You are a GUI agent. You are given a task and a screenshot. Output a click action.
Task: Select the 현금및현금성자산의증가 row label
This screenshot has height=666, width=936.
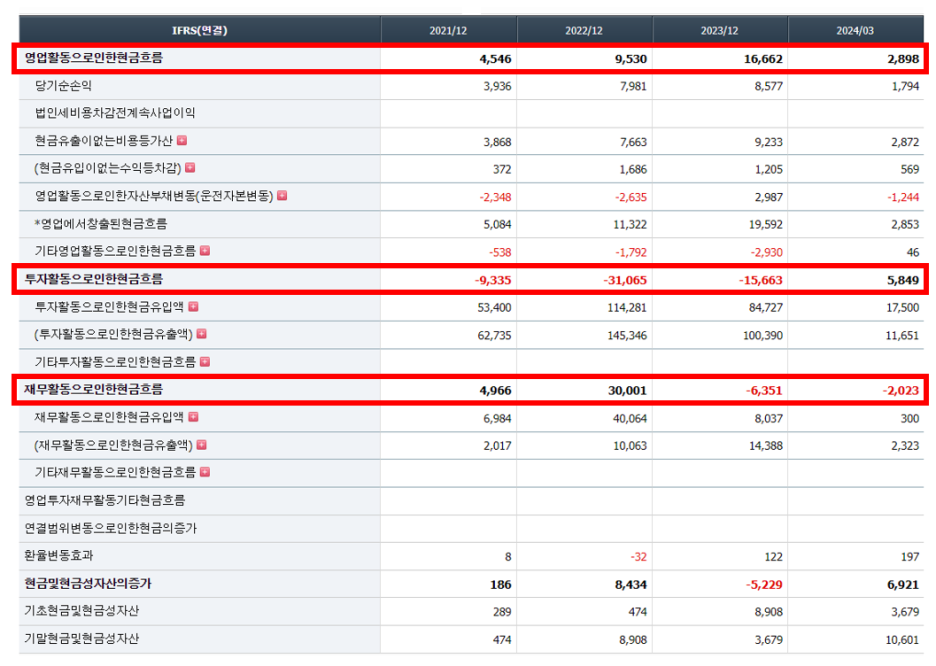pyautogui.click(x=88, y=583)
